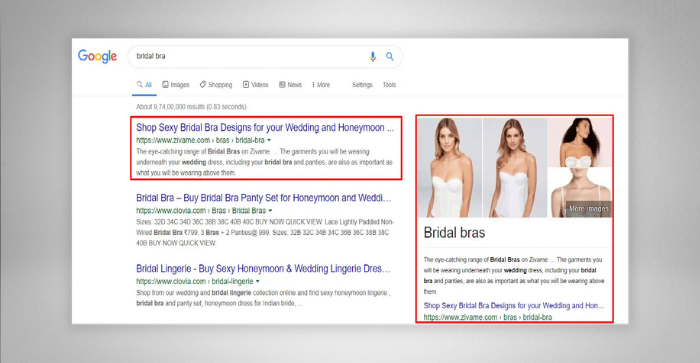Open the Videos tab

[255, 85]
